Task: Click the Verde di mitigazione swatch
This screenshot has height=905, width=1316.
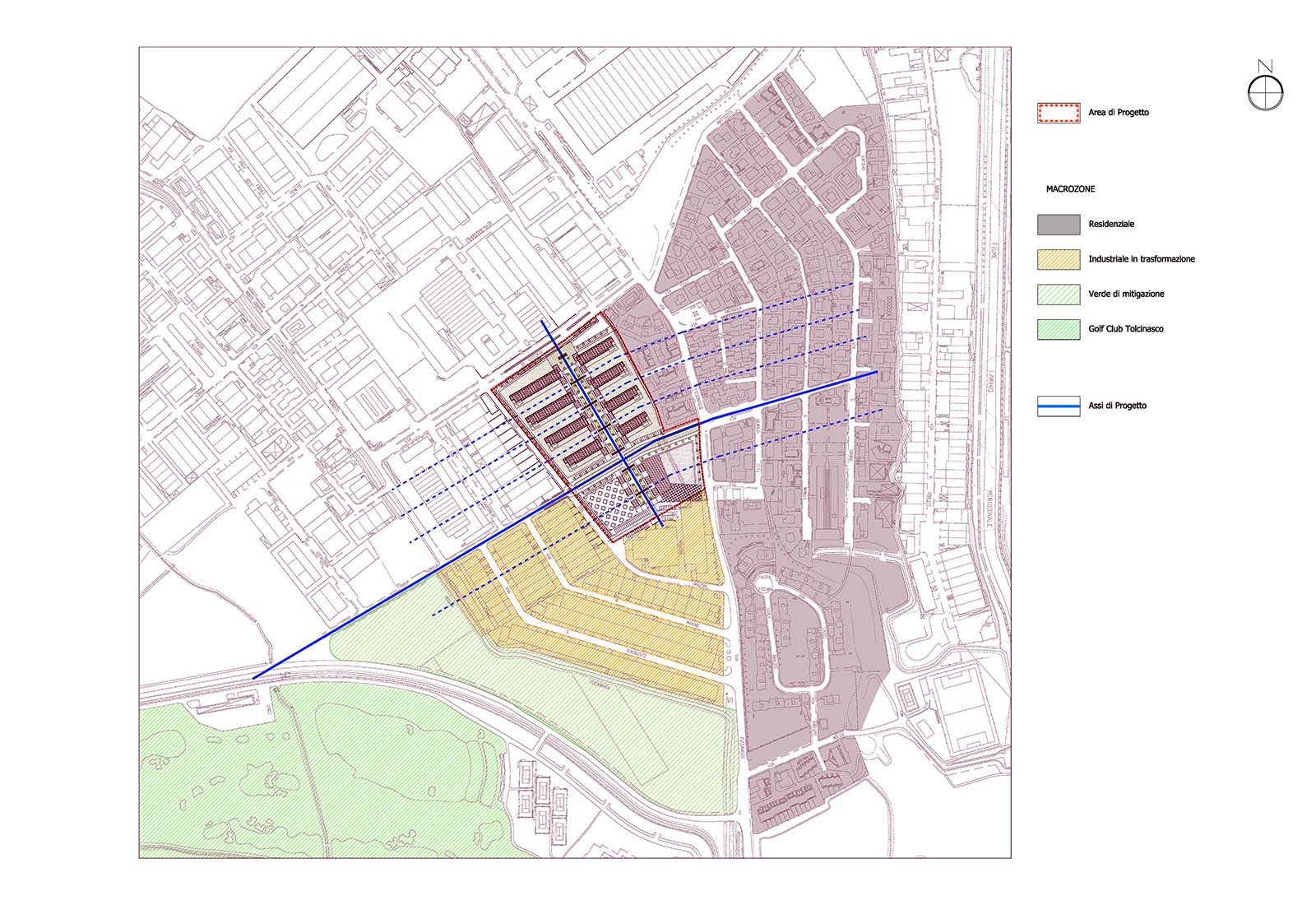Action: click(x=1059, y=295)
